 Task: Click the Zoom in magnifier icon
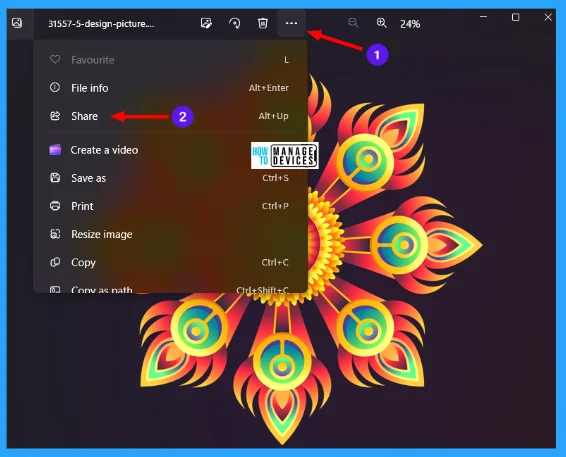pyautogui.click(x=382, y=23)
